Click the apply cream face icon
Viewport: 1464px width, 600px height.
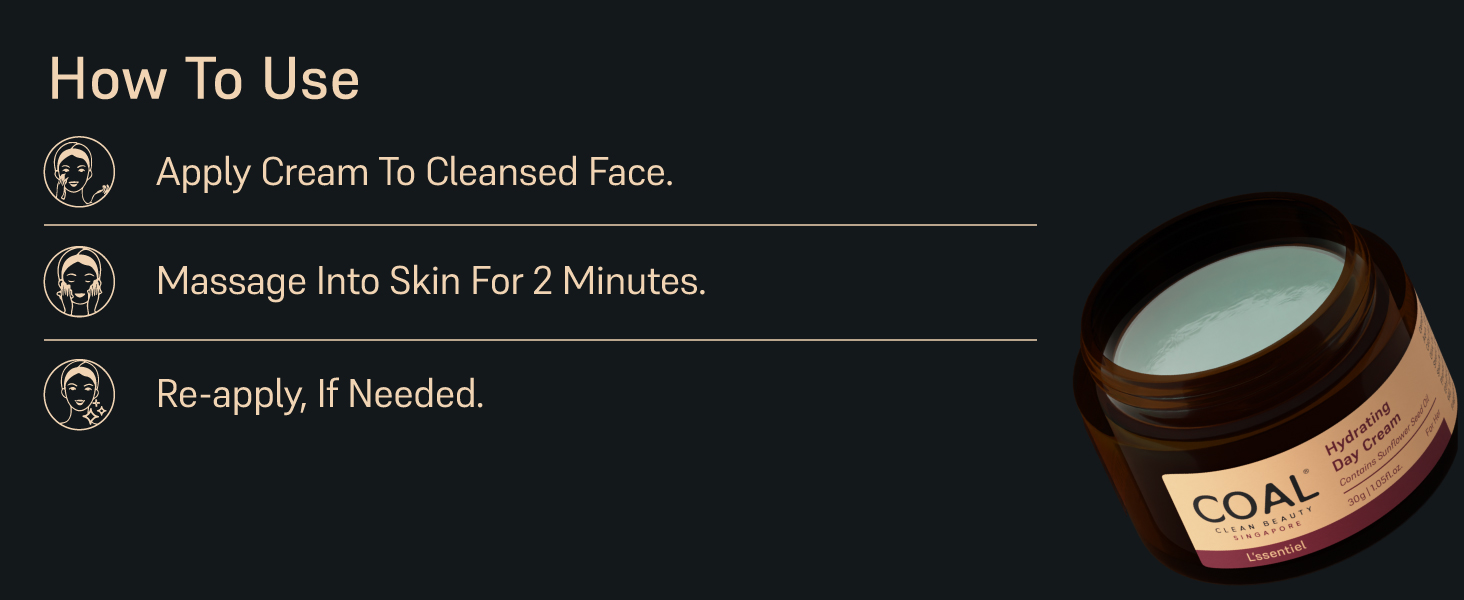[79, 172]
